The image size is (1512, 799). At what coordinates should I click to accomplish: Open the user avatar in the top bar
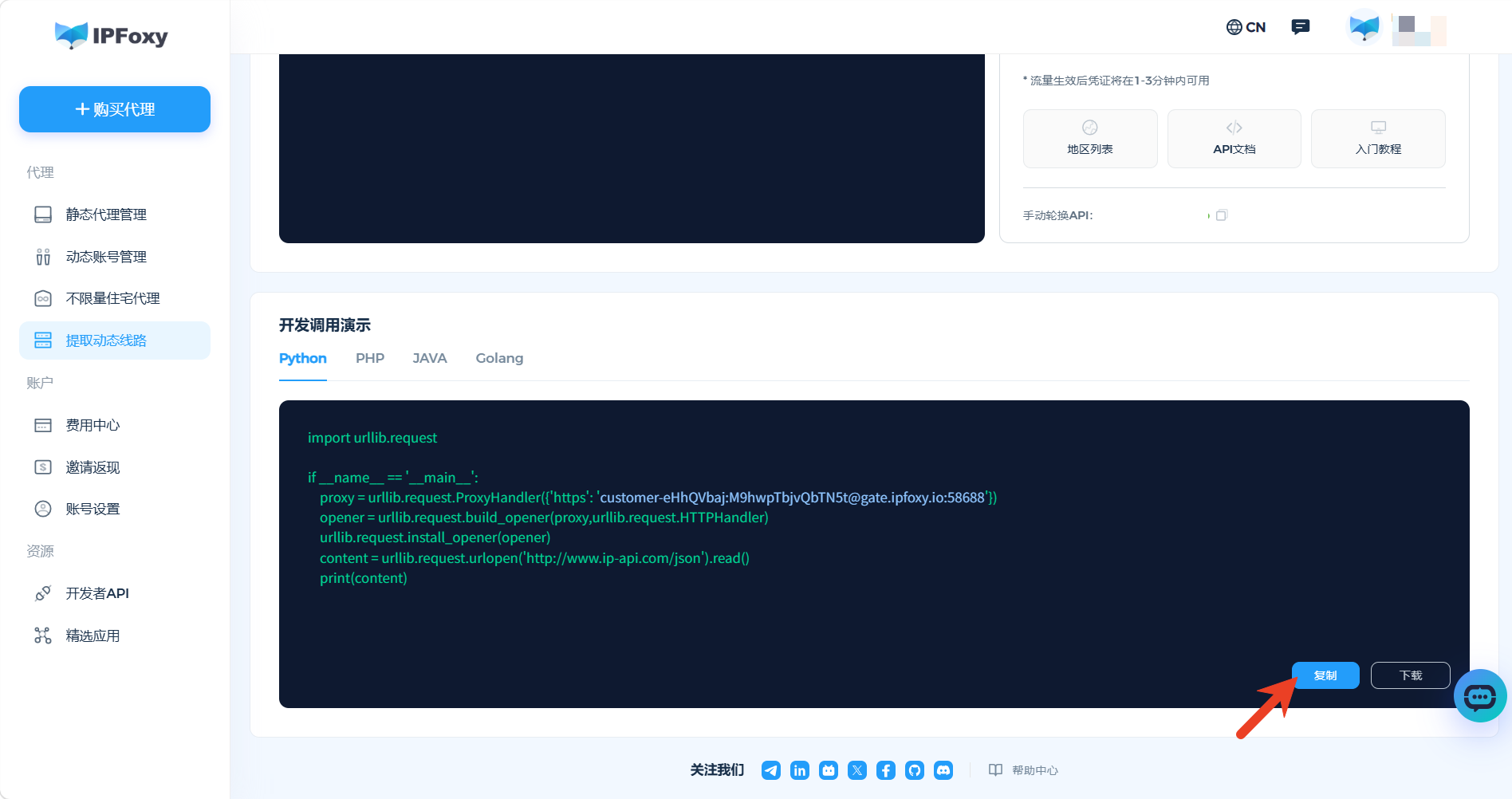(1364, 27)
